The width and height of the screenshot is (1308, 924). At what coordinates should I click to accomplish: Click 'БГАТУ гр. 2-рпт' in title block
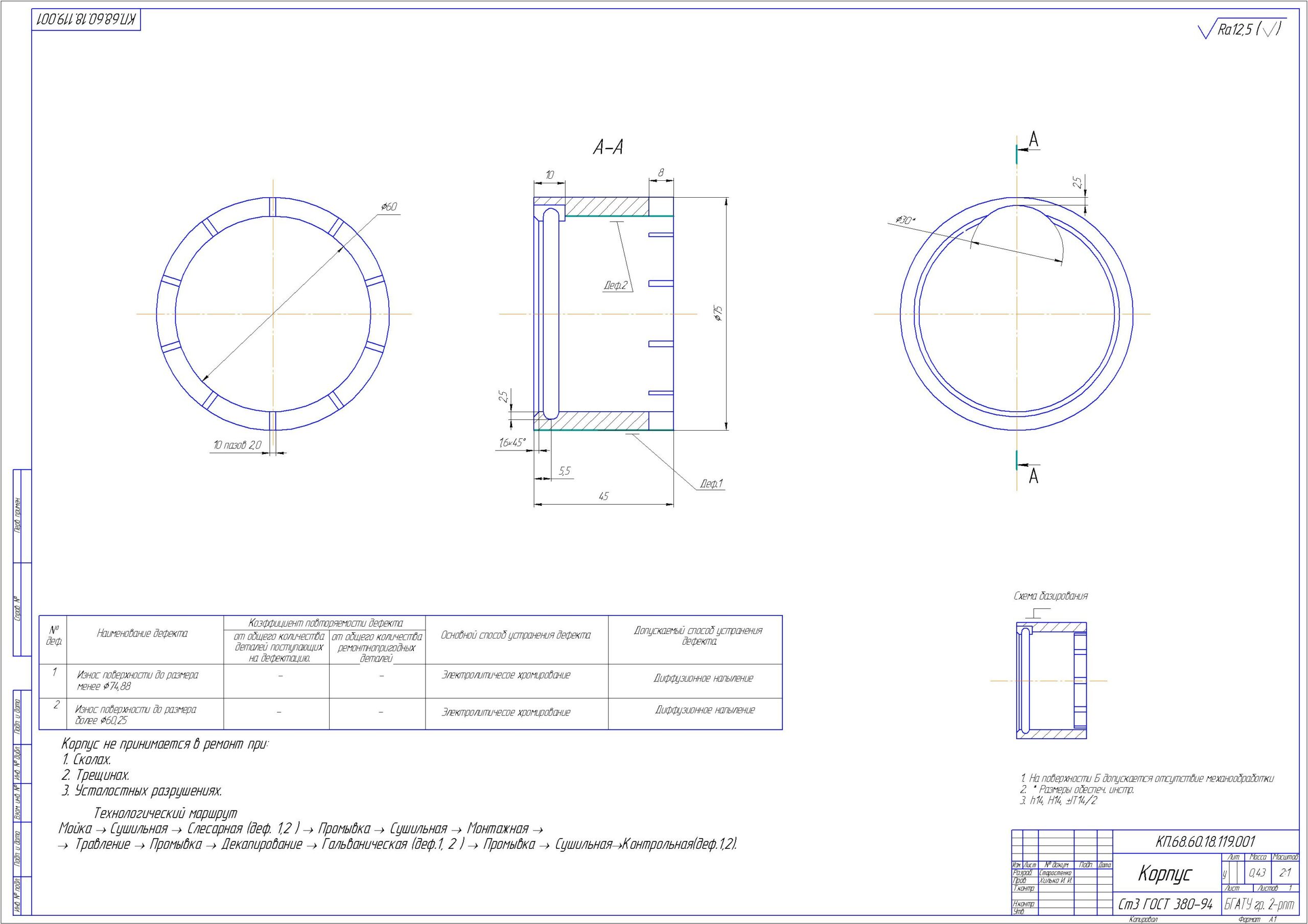pyautogui.click(x=1259, y=904)
